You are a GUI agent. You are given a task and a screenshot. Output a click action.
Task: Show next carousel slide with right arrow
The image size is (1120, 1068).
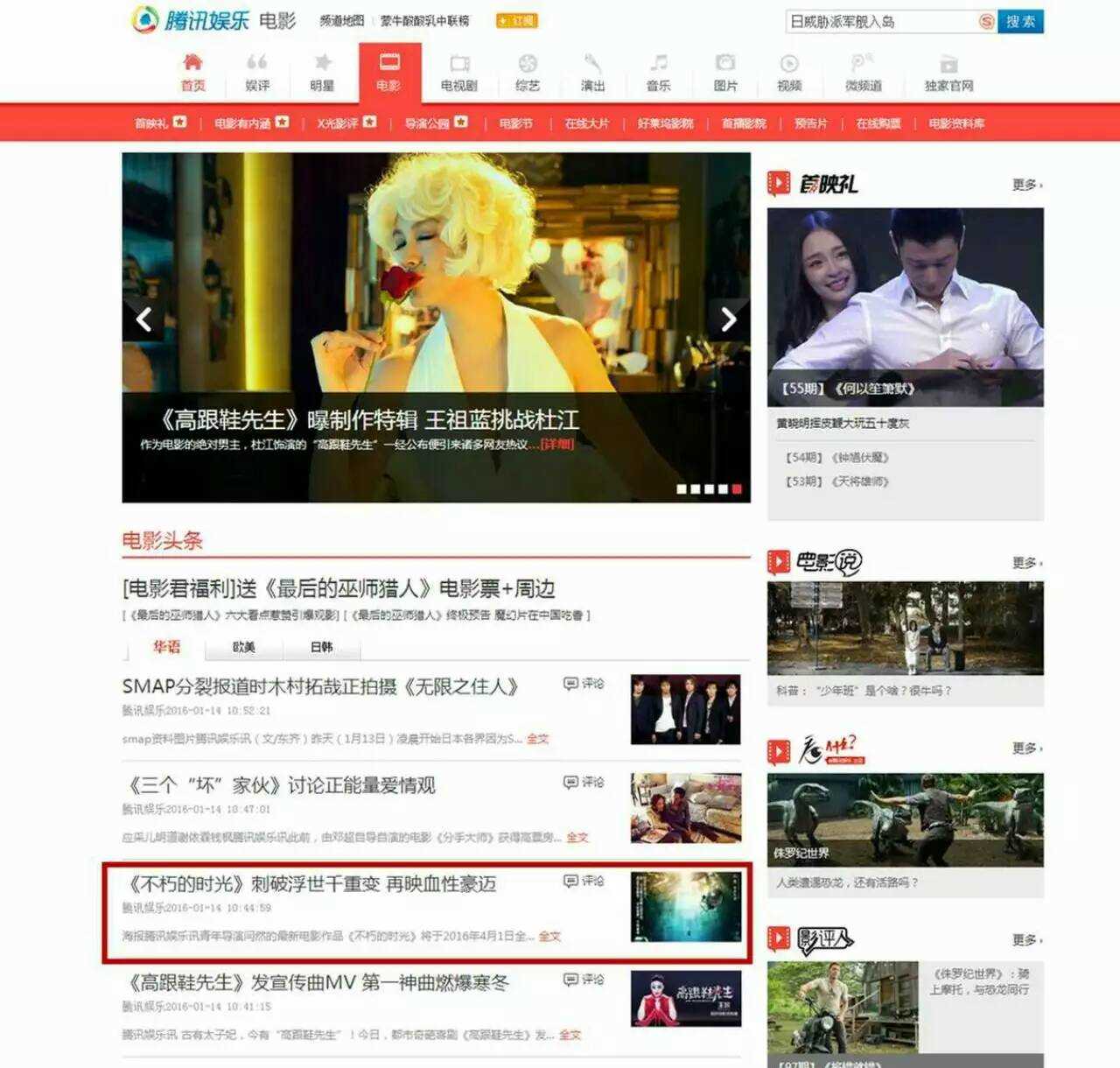(728, 320)
